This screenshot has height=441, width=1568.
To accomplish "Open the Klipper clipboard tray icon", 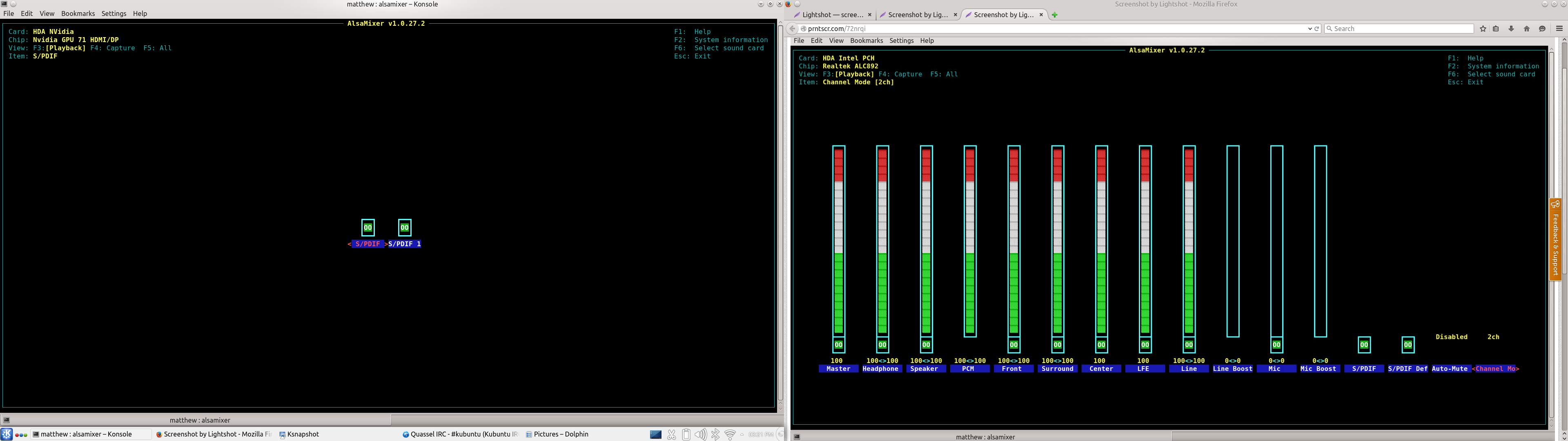I will click(x=686, y=434).
